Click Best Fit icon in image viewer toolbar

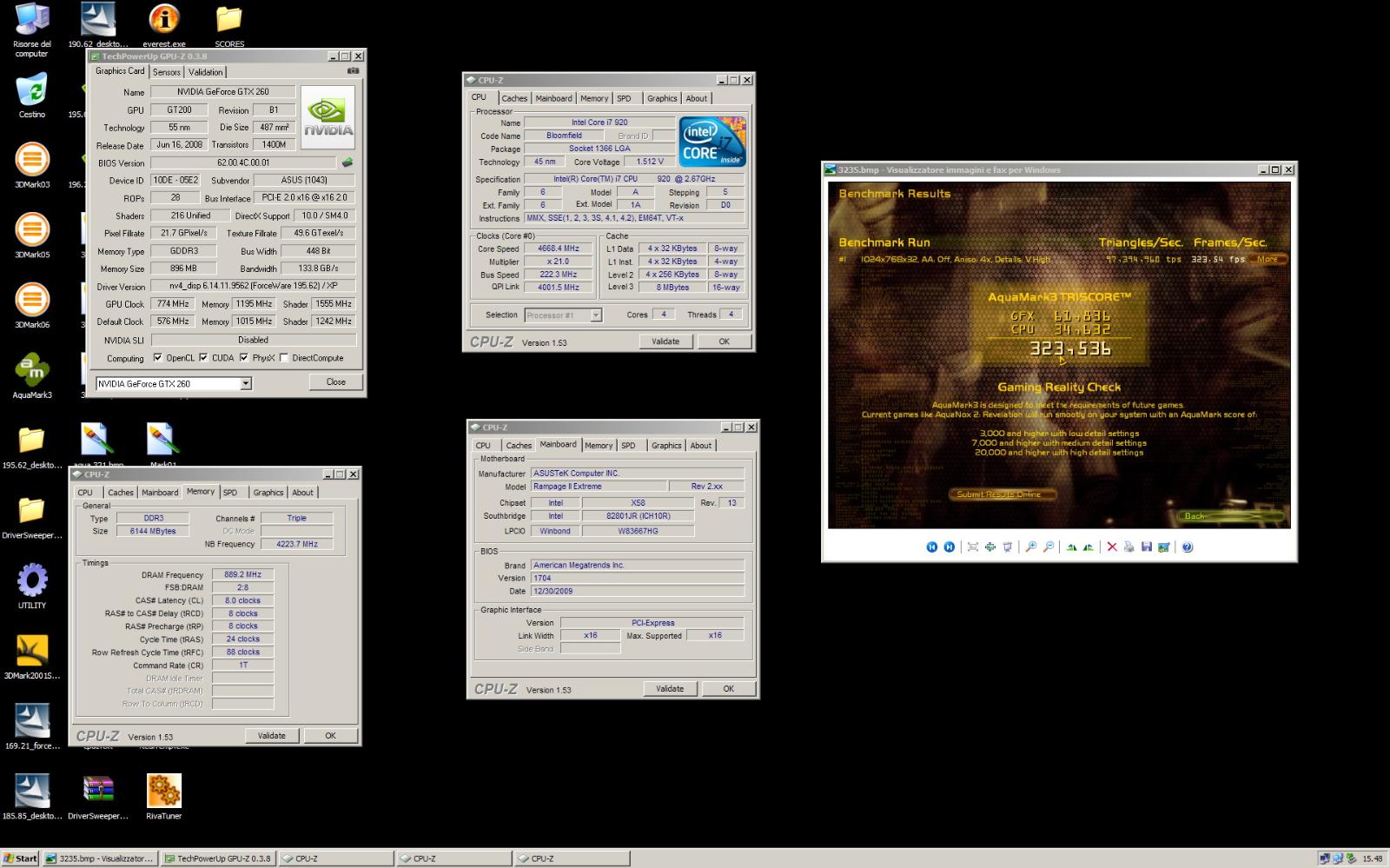point(972,547)
